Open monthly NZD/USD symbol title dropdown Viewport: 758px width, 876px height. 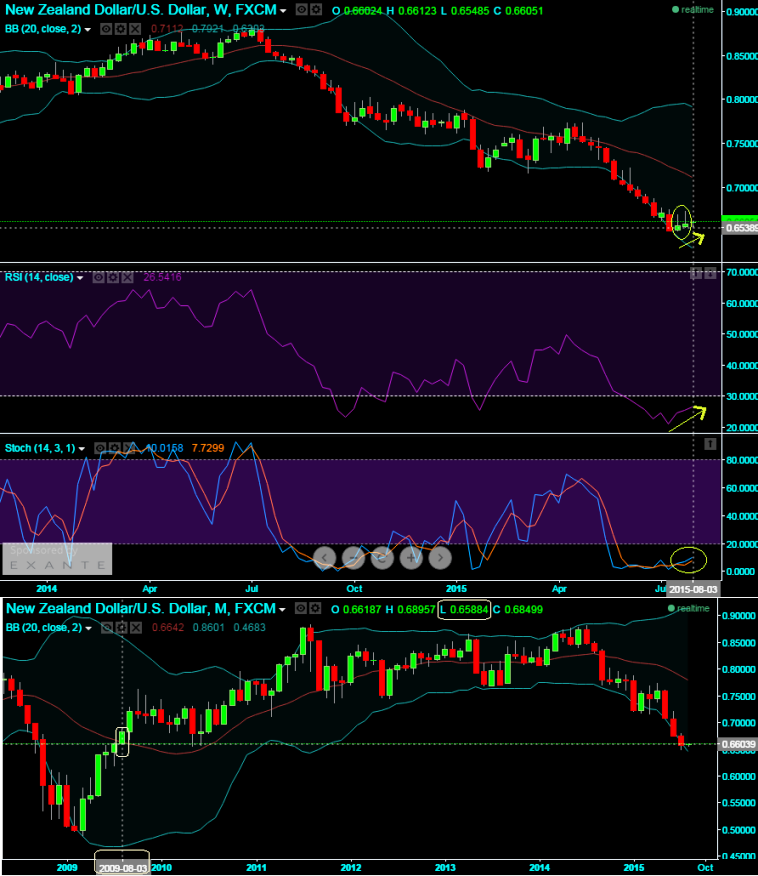pyautogui.click(x=282, y=610)
